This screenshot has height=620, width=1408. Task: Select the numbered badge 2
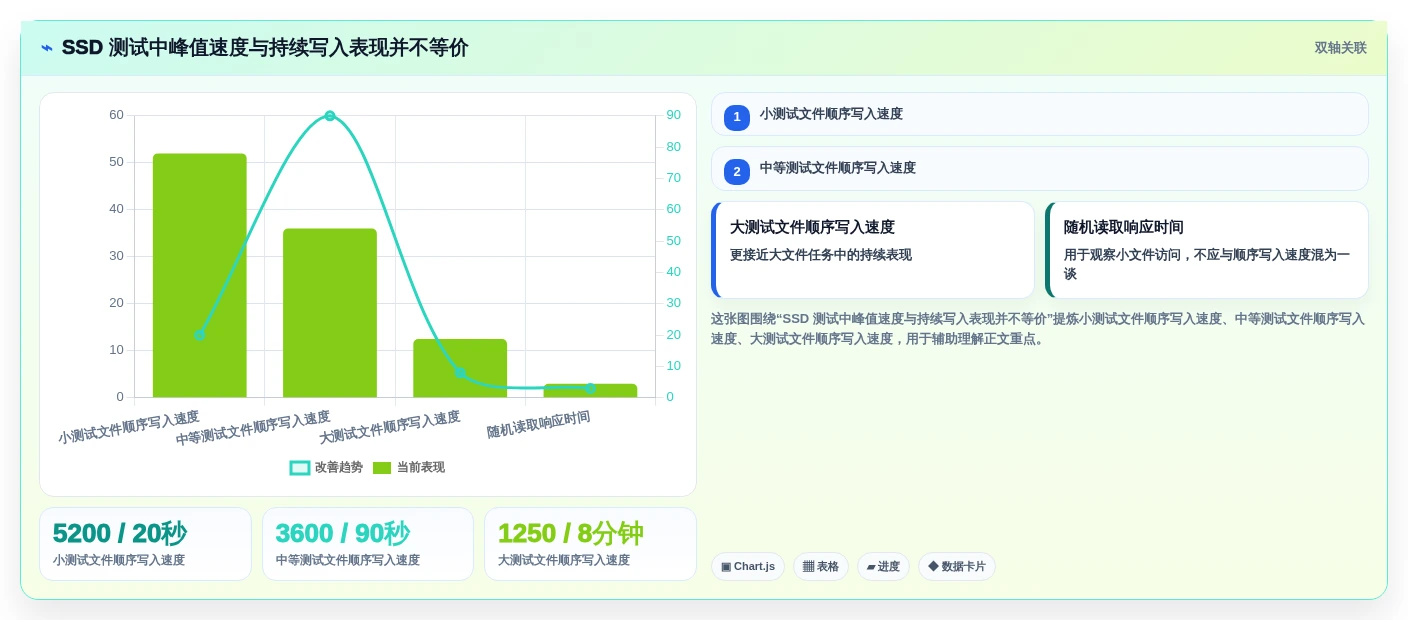point(737,171)
